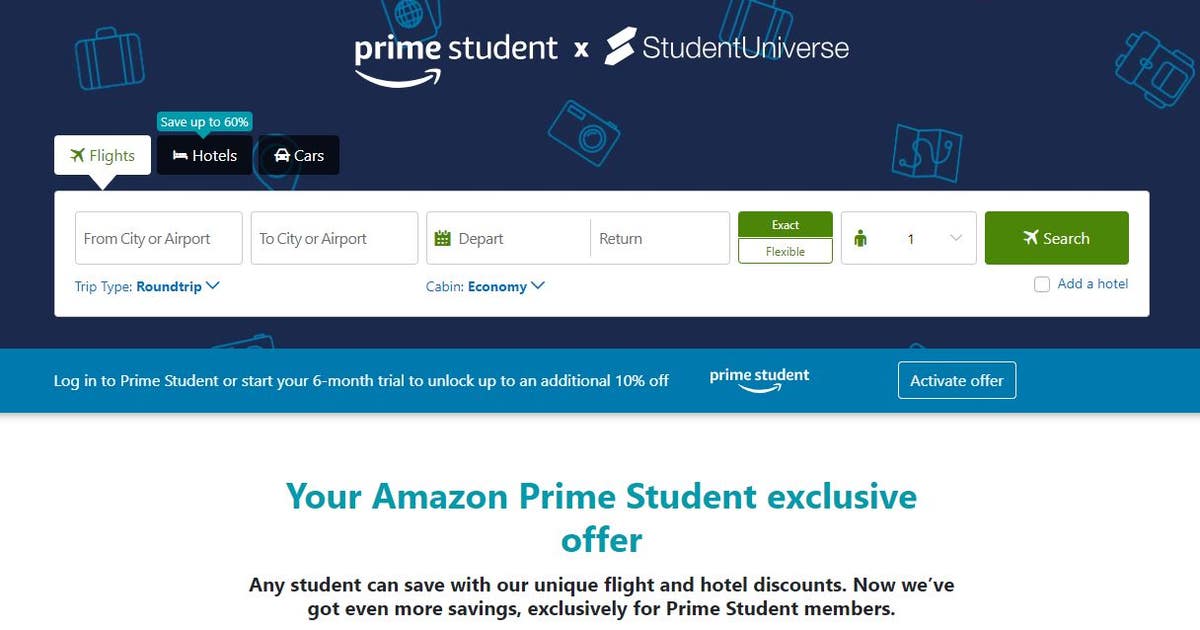Click the From City or Airport field
Image resolution: width=1200 pixels, height=630 pixels.
click(x=159, y=238)
